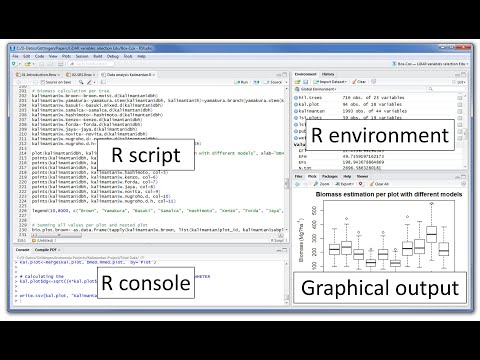Click the blue expand icon beside kal.plot

(296, 104)
